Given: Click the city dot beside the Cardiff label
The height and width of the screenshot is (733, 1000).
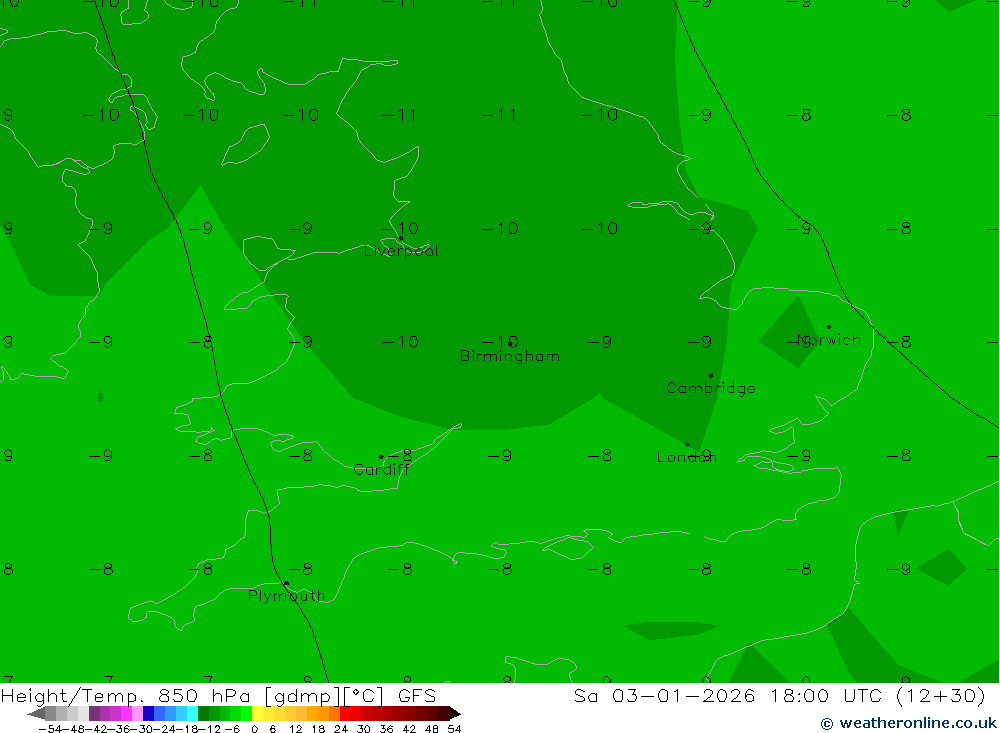Looking at the screenshot, I should pyautogui.click(x=381, y=457).
